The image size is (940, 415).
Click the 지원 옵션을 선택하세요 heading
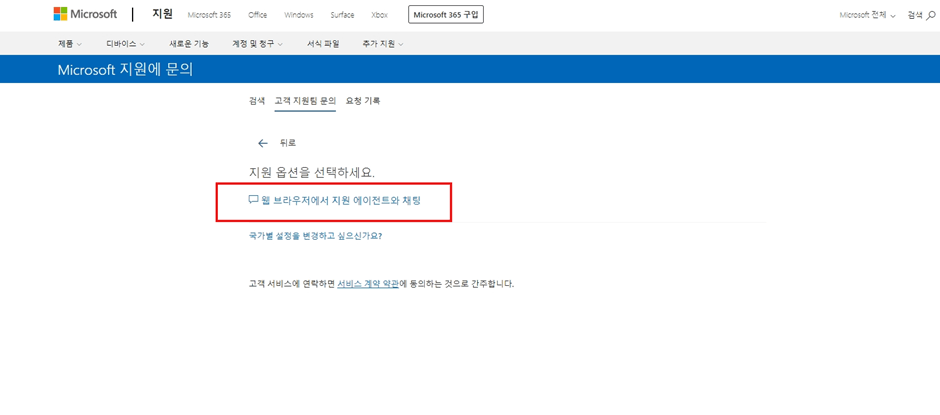point(312,173)
